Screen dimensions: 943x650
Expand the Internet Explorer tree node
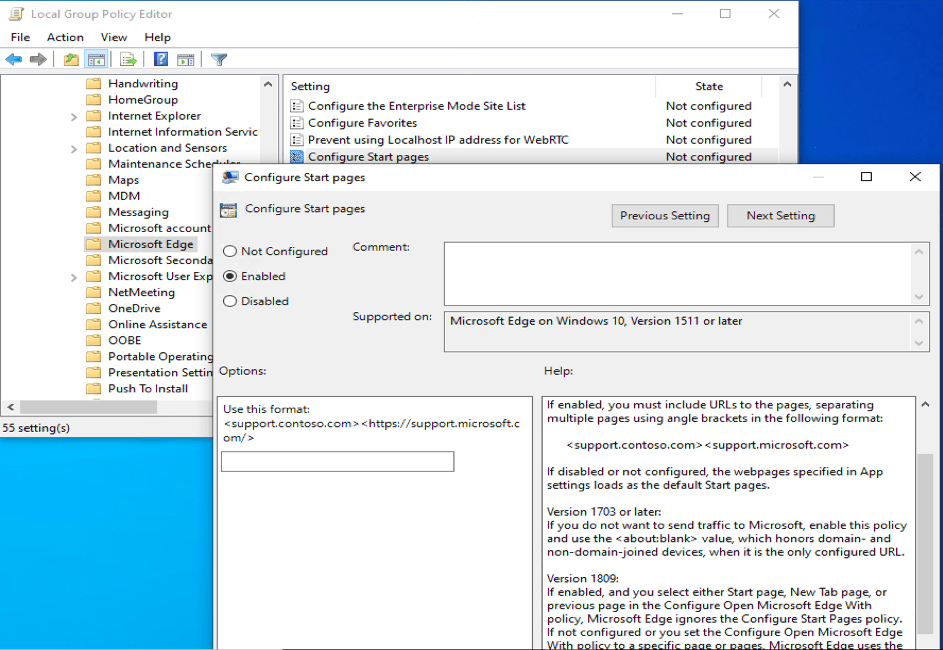[73, 117]
